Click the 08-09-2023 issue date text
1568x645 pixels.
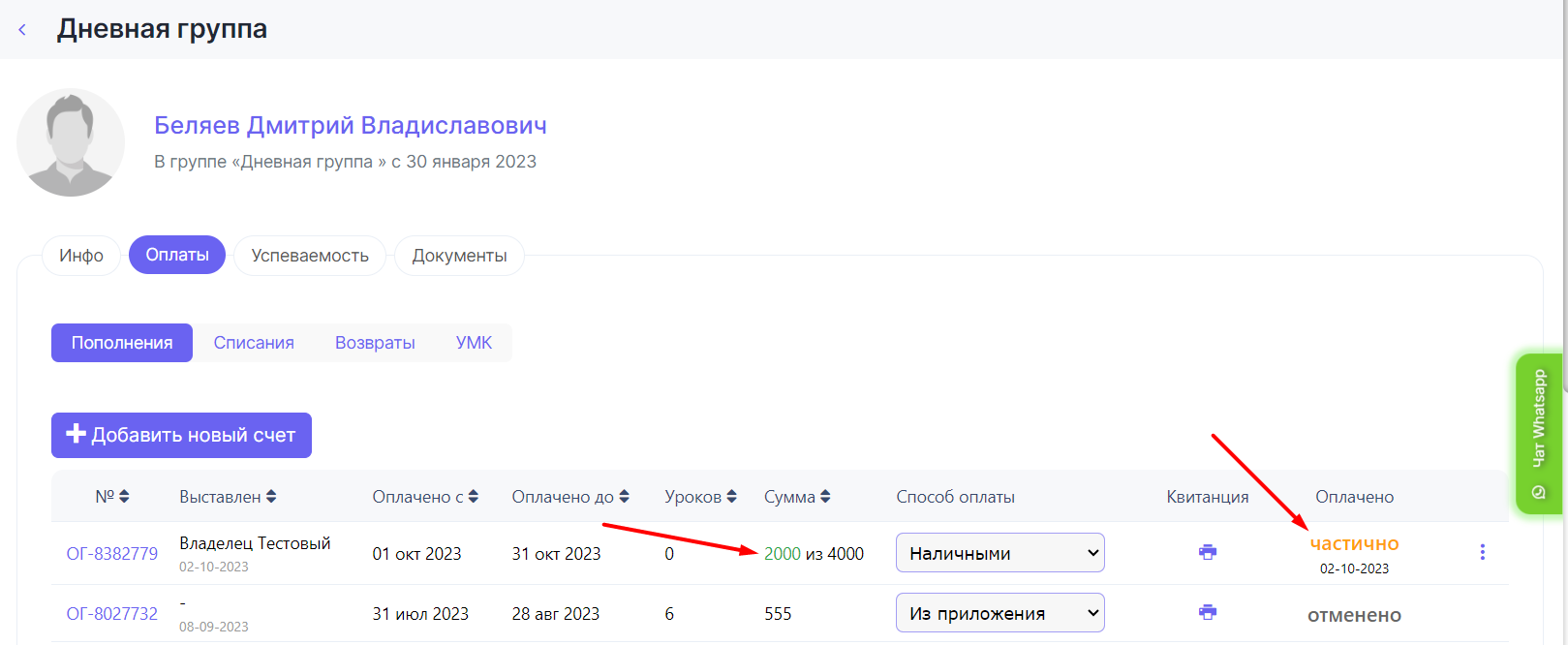point(214,627)
